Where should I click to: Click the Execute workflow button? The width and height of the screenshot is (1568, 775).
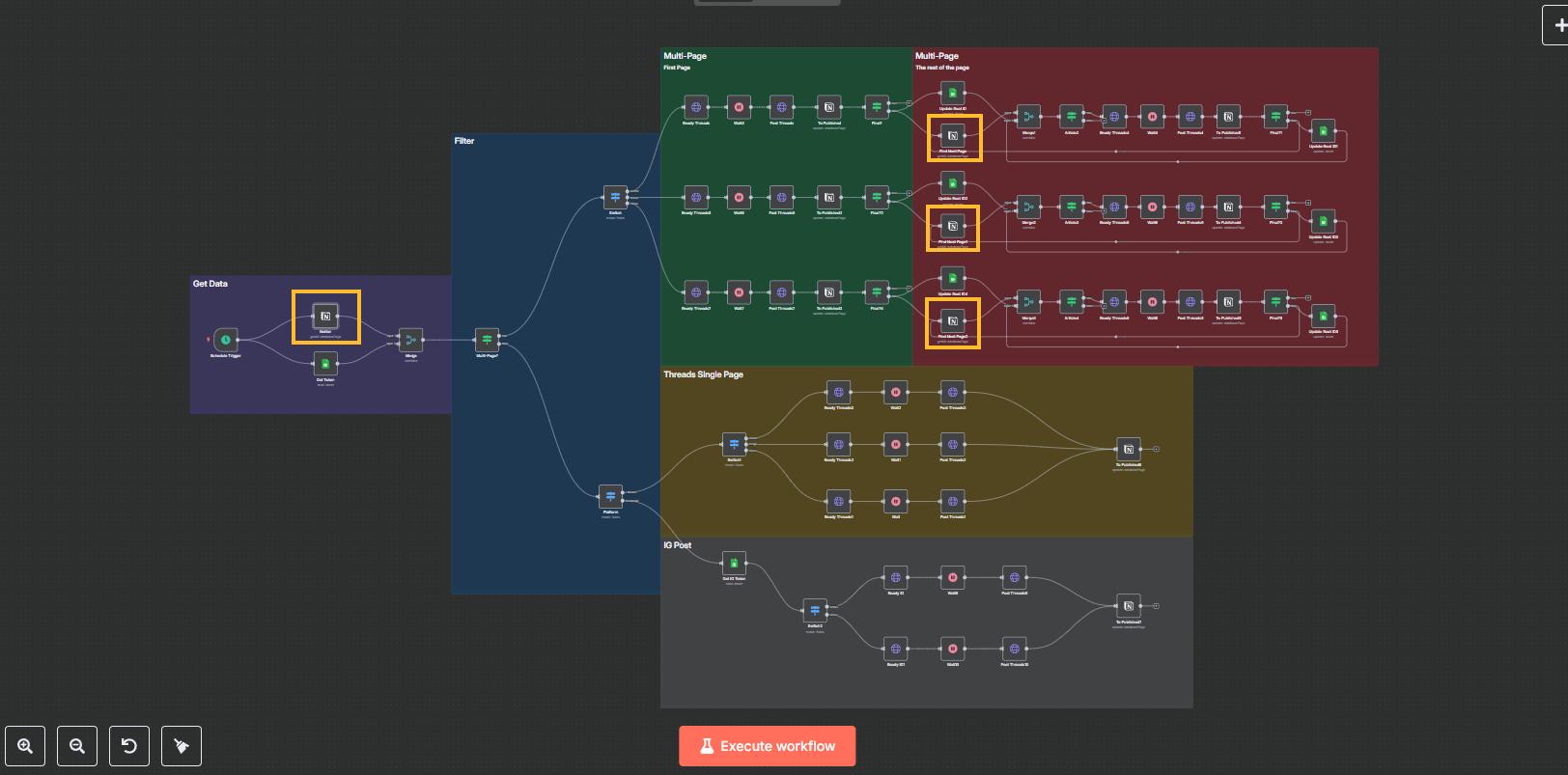(x=767, y=746)
